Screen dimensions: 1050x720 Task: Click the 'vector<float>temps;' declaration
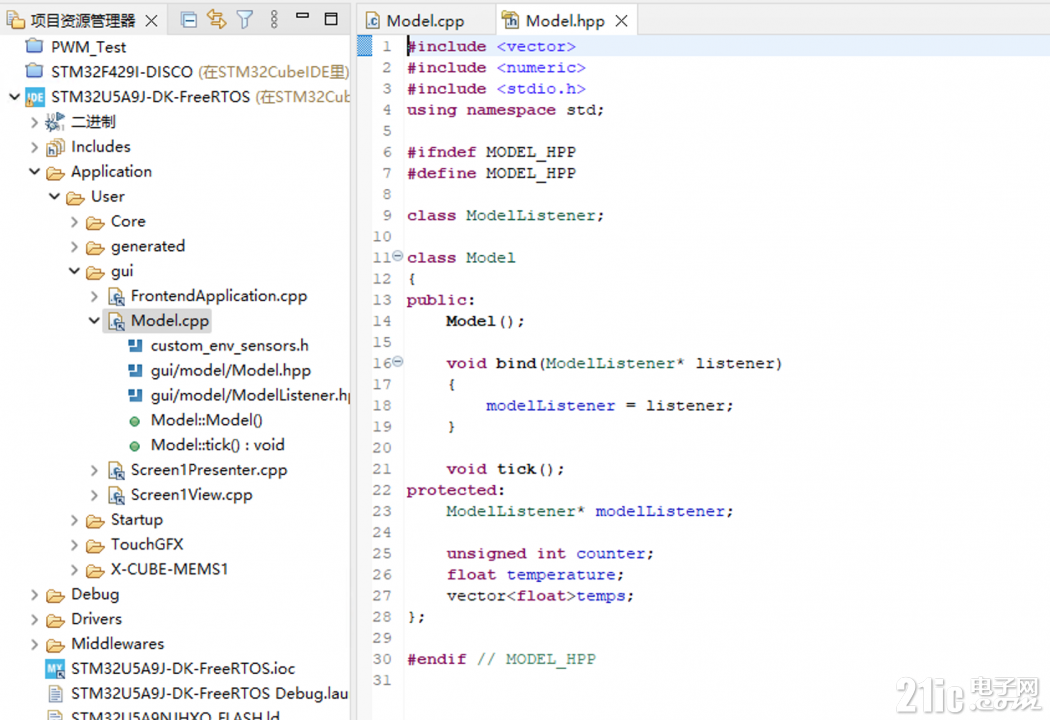[x=540, y=595]
